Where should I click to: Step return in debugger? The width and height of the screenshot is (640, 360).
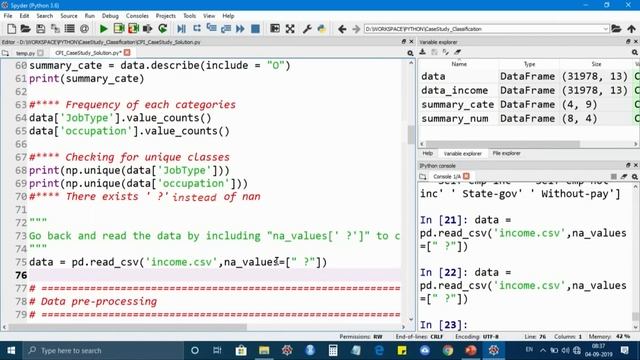[x=226, y=29]
